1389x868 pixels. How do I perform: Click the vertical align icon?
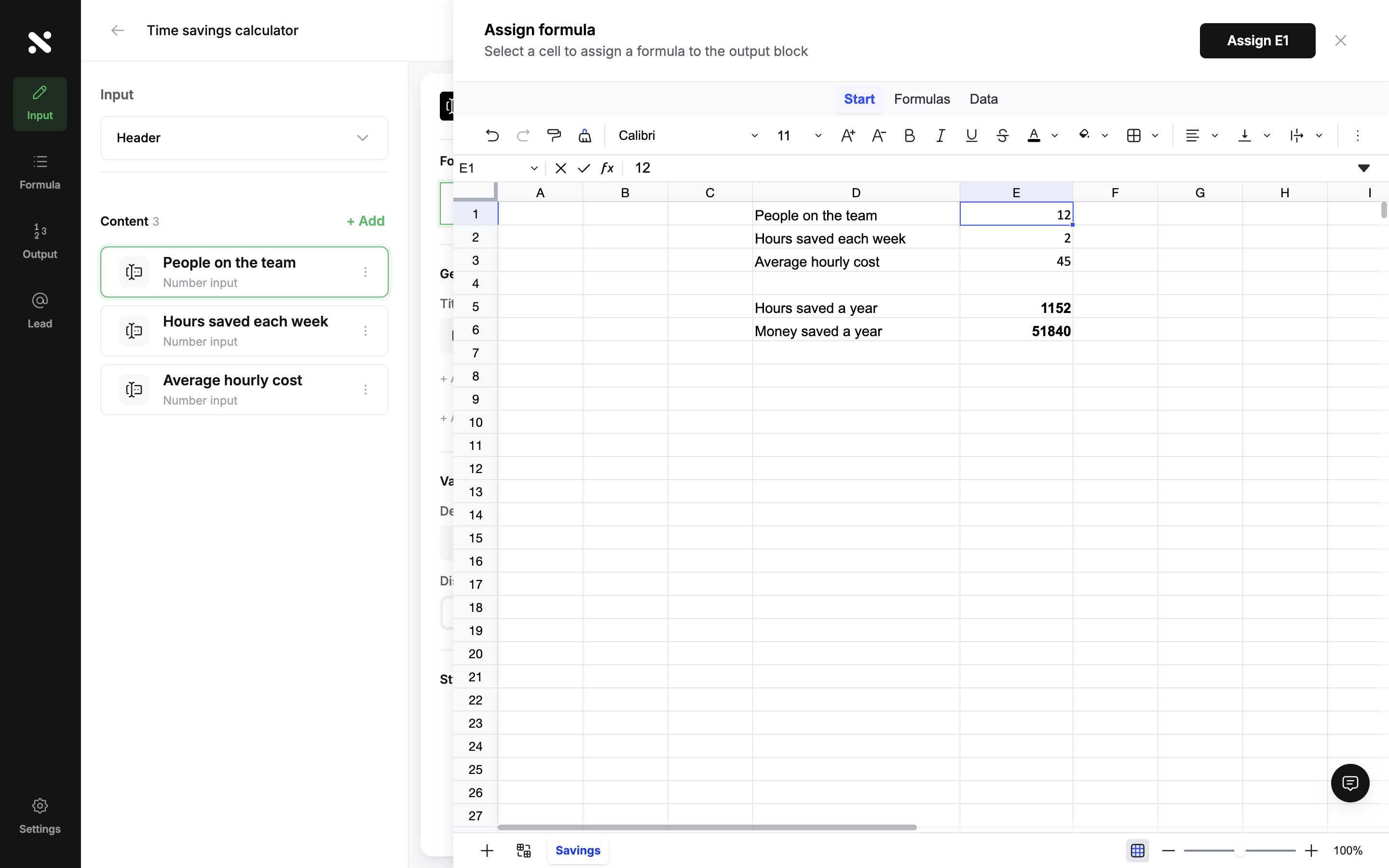1244,136
